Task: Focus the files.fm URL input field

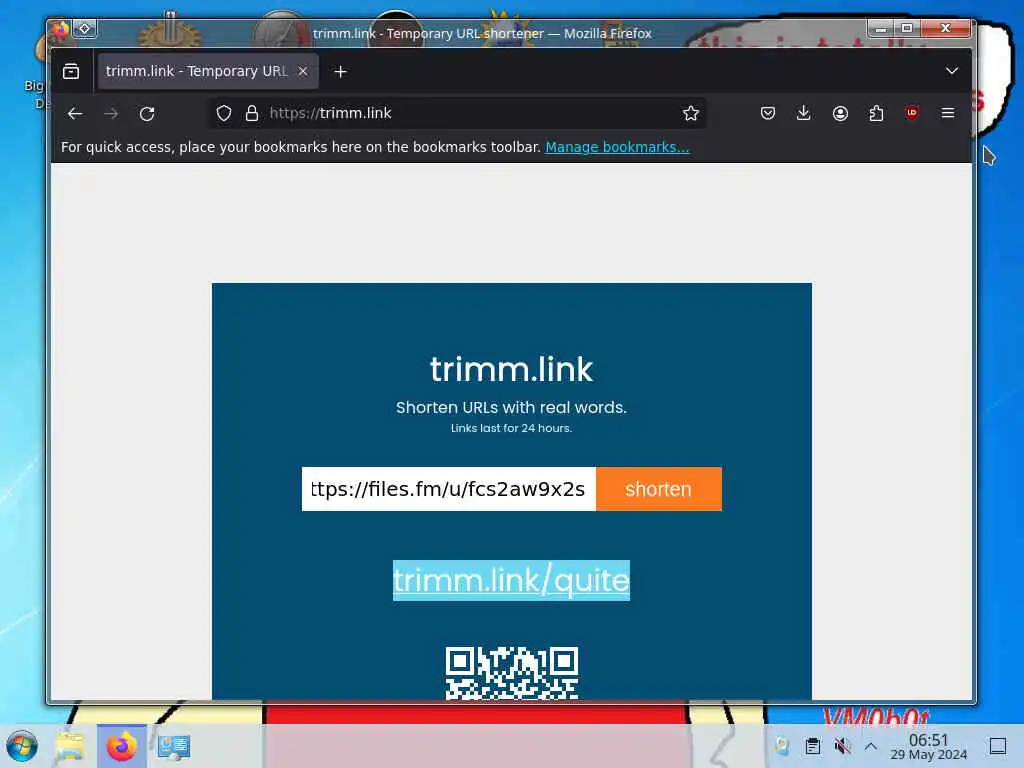Action: pyautogui.click(x=449, y=489)
